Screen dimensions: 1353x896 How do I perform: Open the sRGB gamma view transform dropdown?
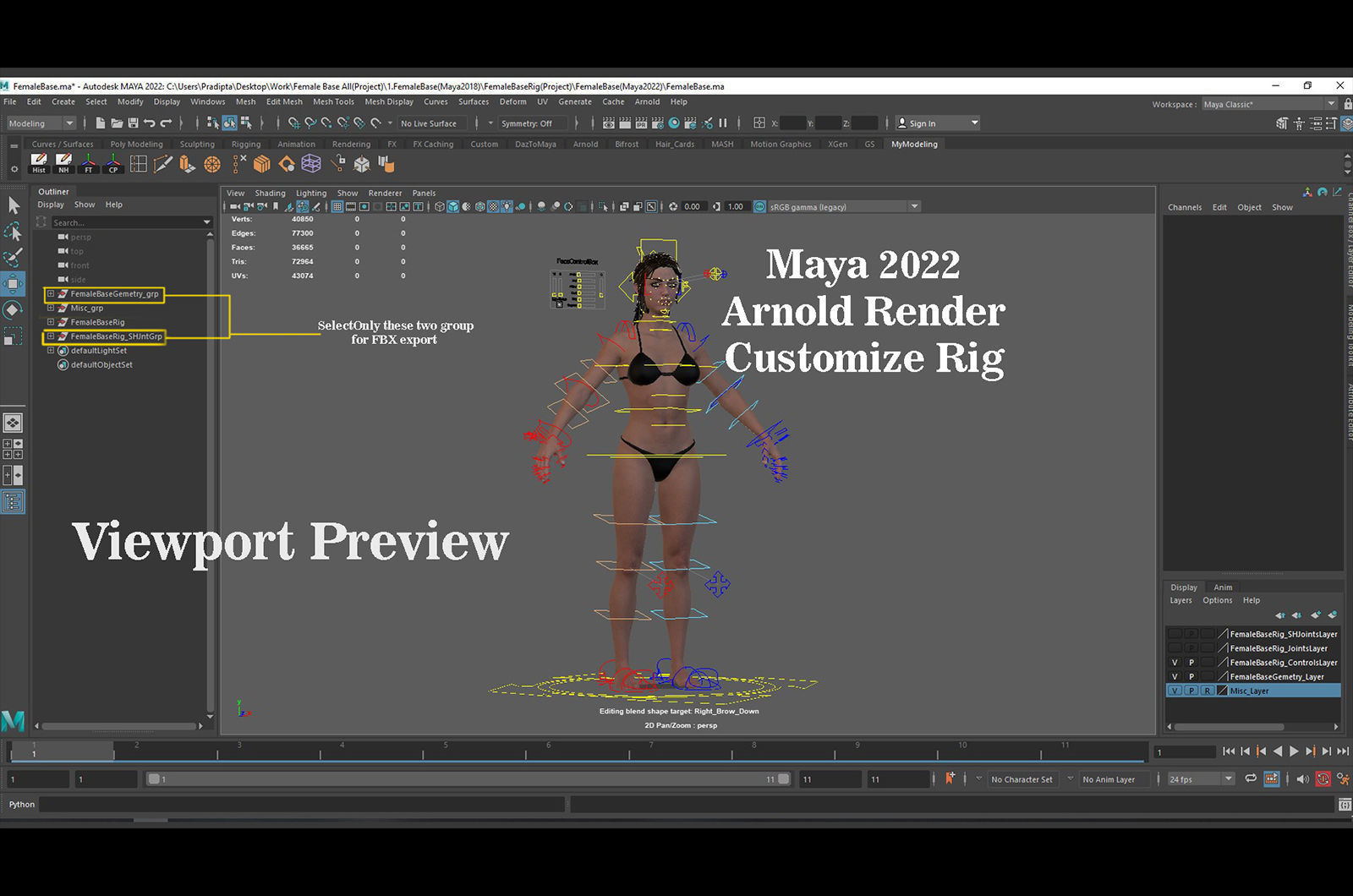(843, 207)
